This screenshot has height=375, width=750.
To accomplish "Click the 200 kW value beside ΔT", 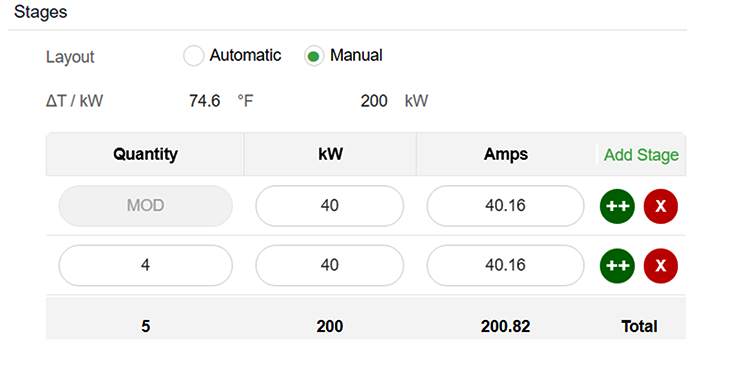I will click(394, 101).
